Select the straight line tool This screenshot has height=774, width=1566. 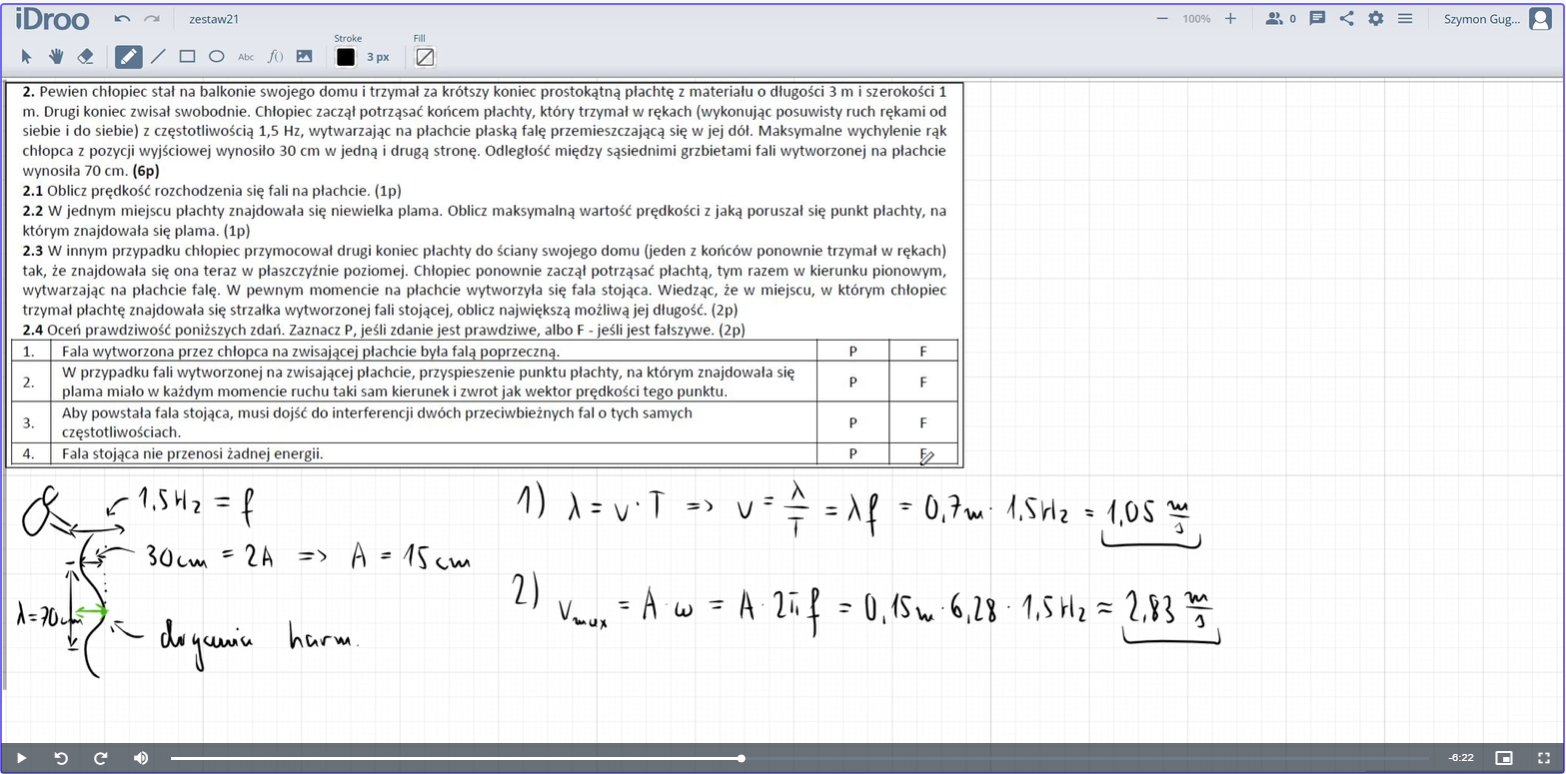pos(158,57)
